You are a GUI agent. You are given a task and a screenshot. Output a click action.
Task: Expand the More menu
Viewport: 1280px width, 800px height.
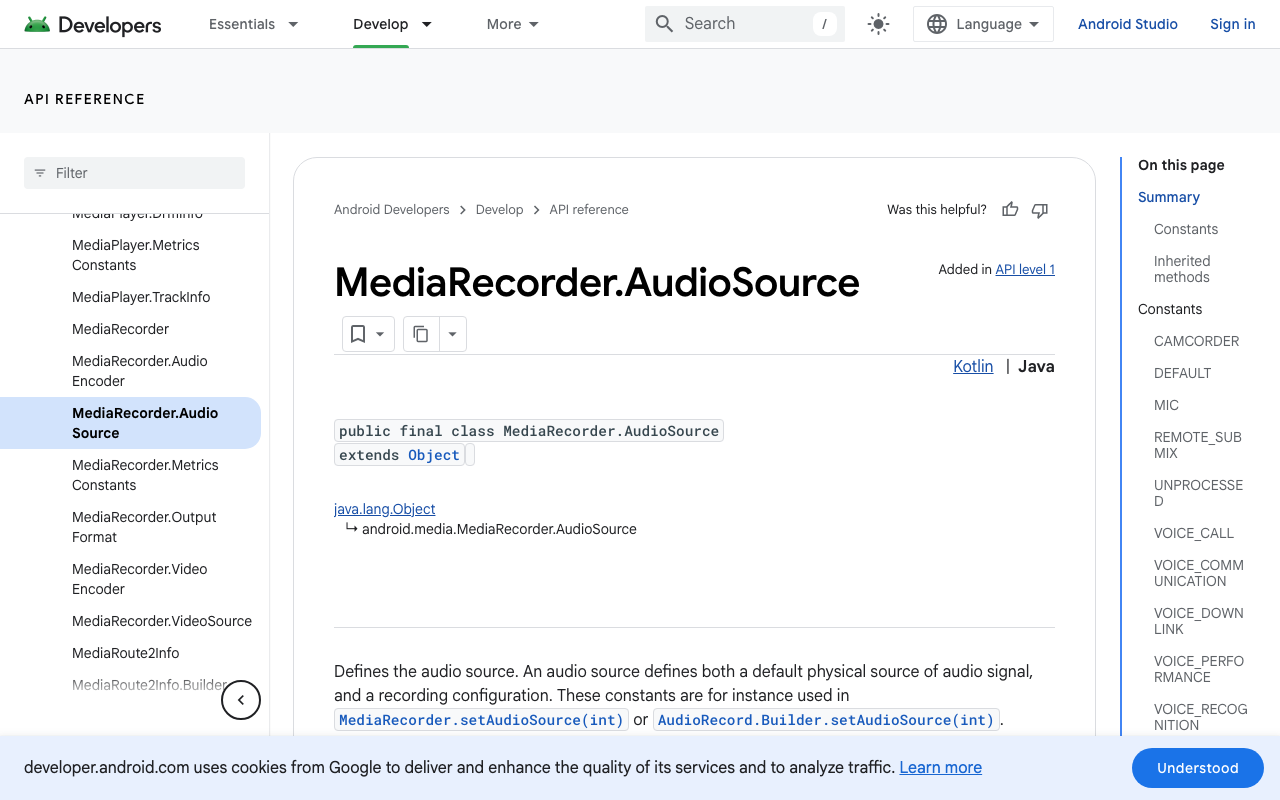click(x=512, y=24)
